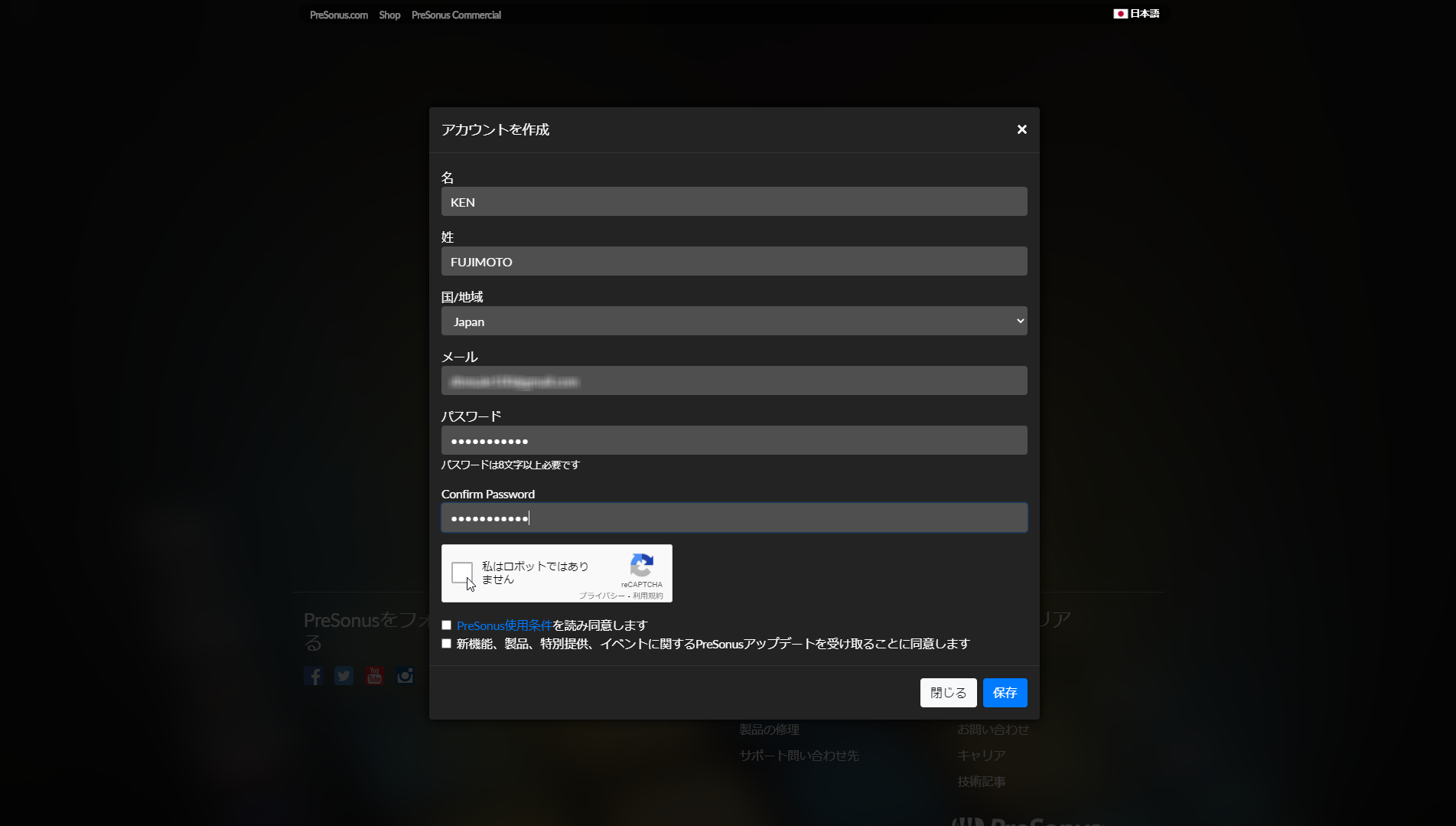Open PreSonus Commercial in the top bar
1456x826 pixels.
pos(456,15)
